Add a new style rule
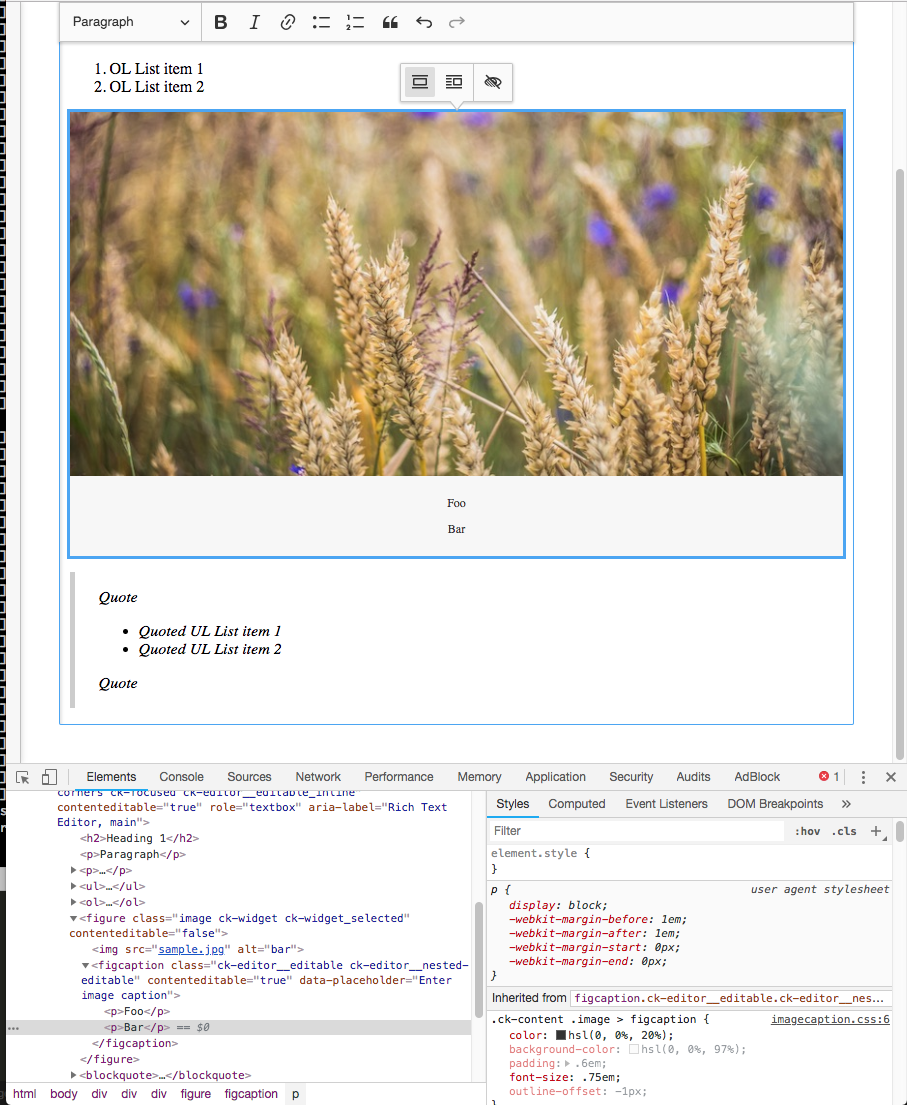Viewport: 907px width, 1105px height. (876, 831)
